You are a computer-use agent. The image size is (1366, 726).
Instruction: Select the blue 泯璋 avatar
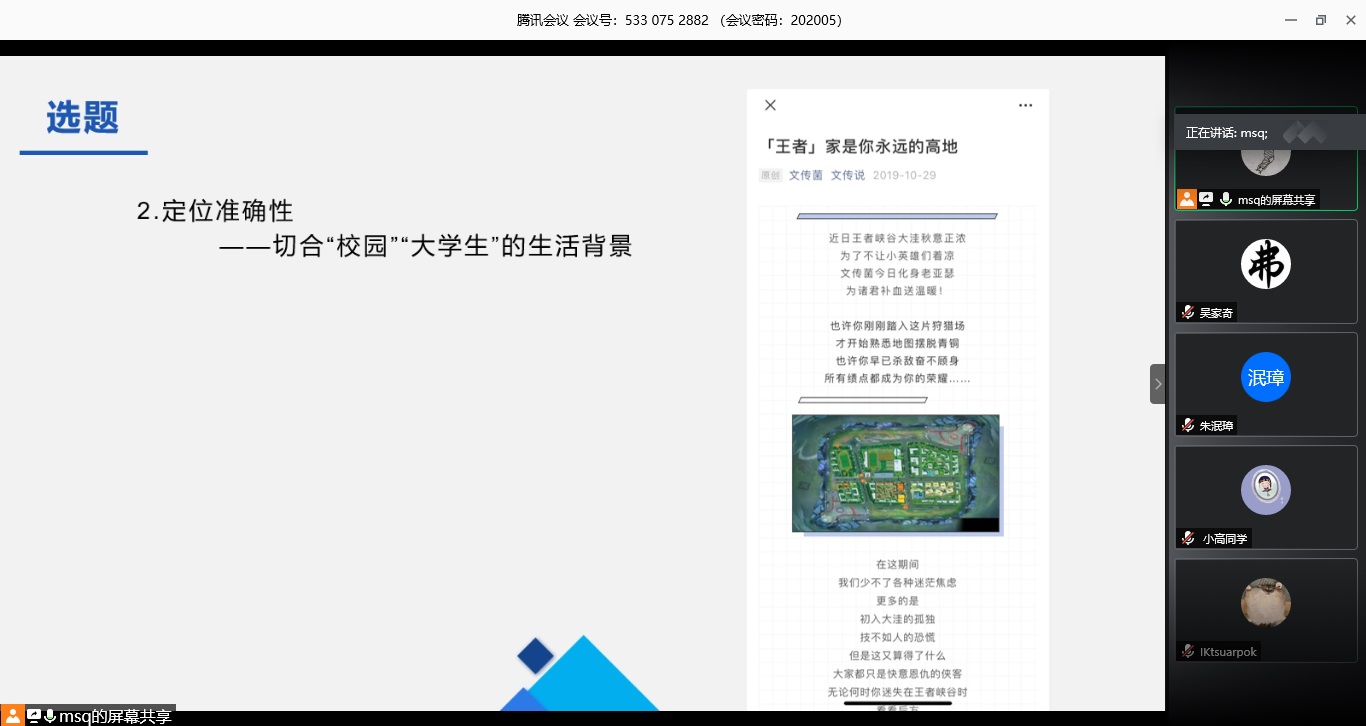pyautogui.click(x=1265, y=378)
